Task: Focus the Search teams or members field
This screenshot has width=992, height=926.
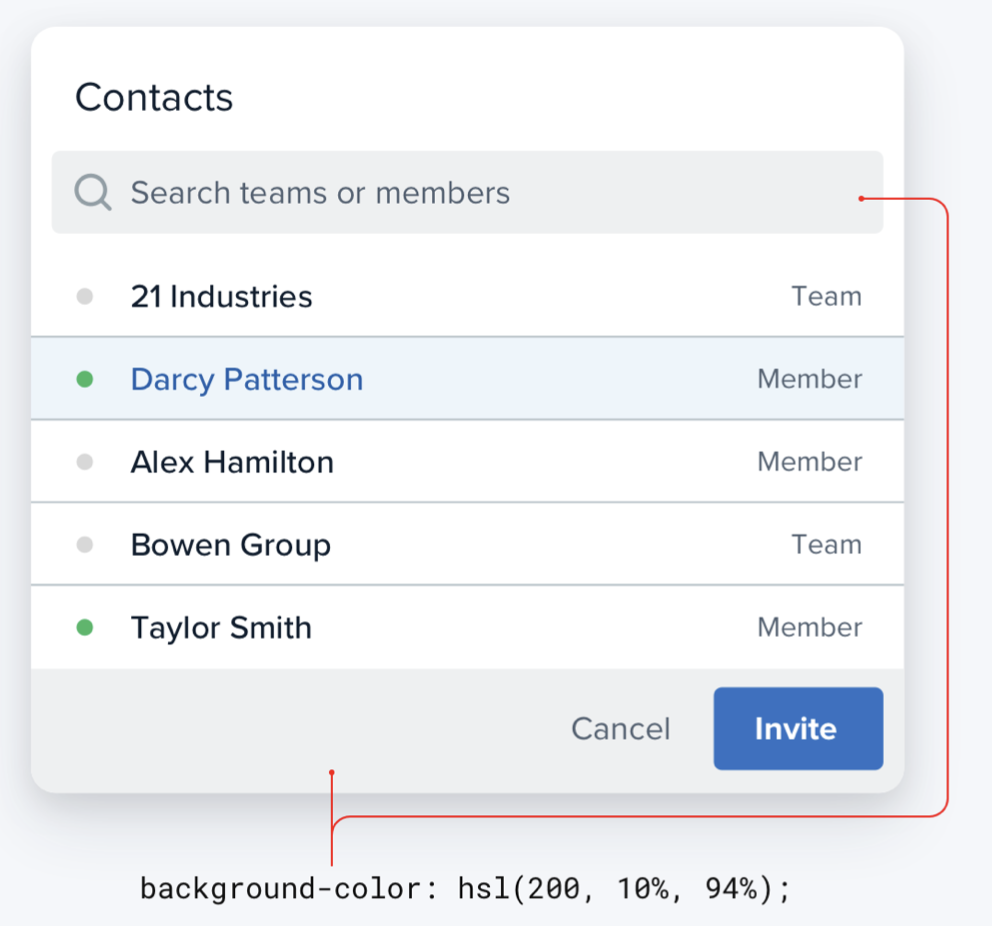Action: tap(467, 192)
